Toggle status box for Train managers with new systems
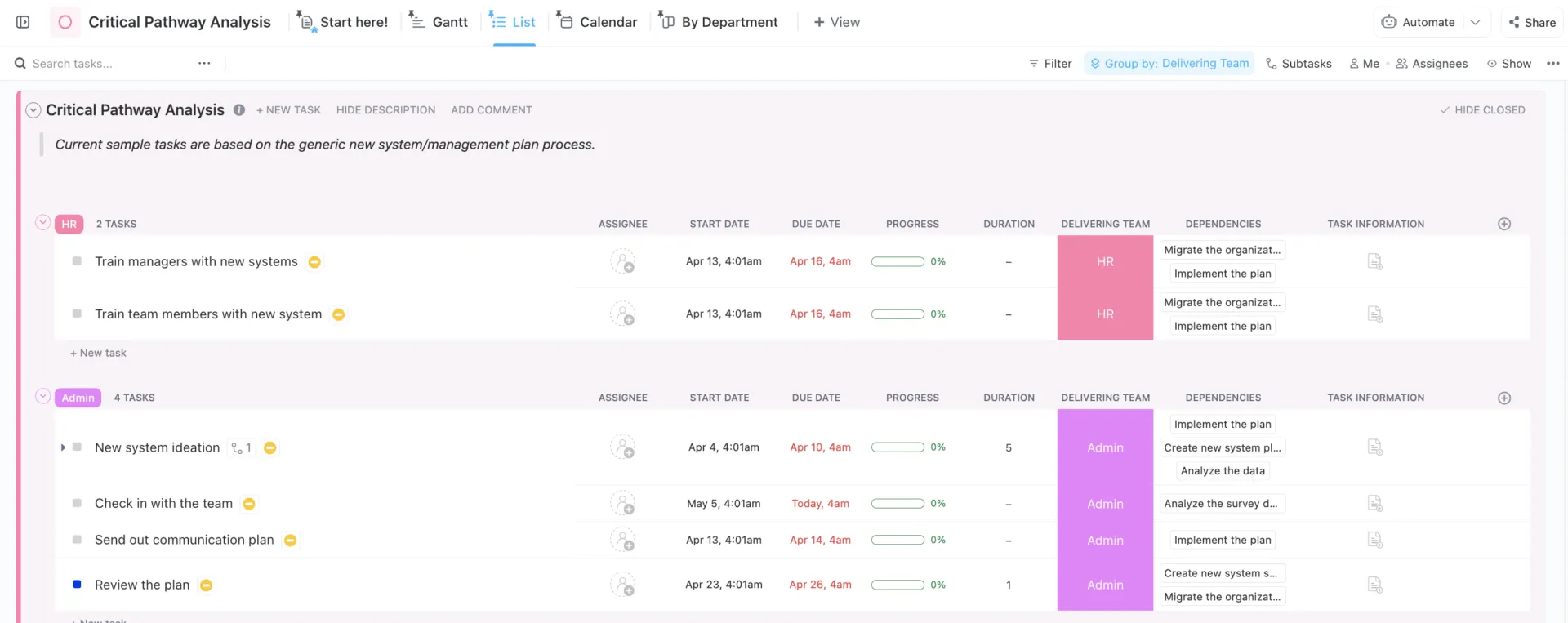 point(77,261)
